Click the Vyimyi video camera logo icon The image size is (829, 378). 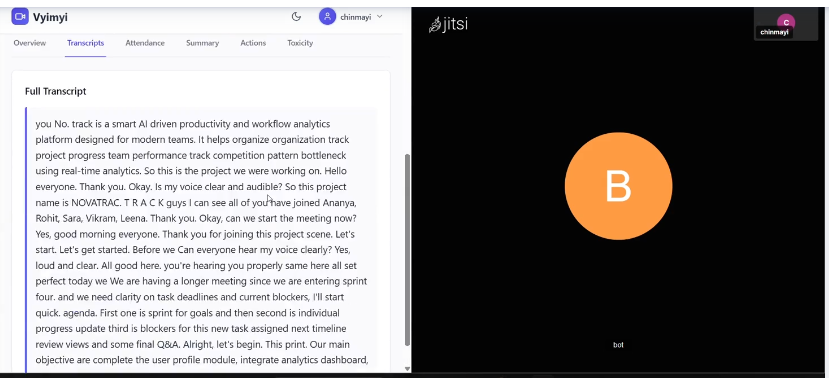coord(20,16)
